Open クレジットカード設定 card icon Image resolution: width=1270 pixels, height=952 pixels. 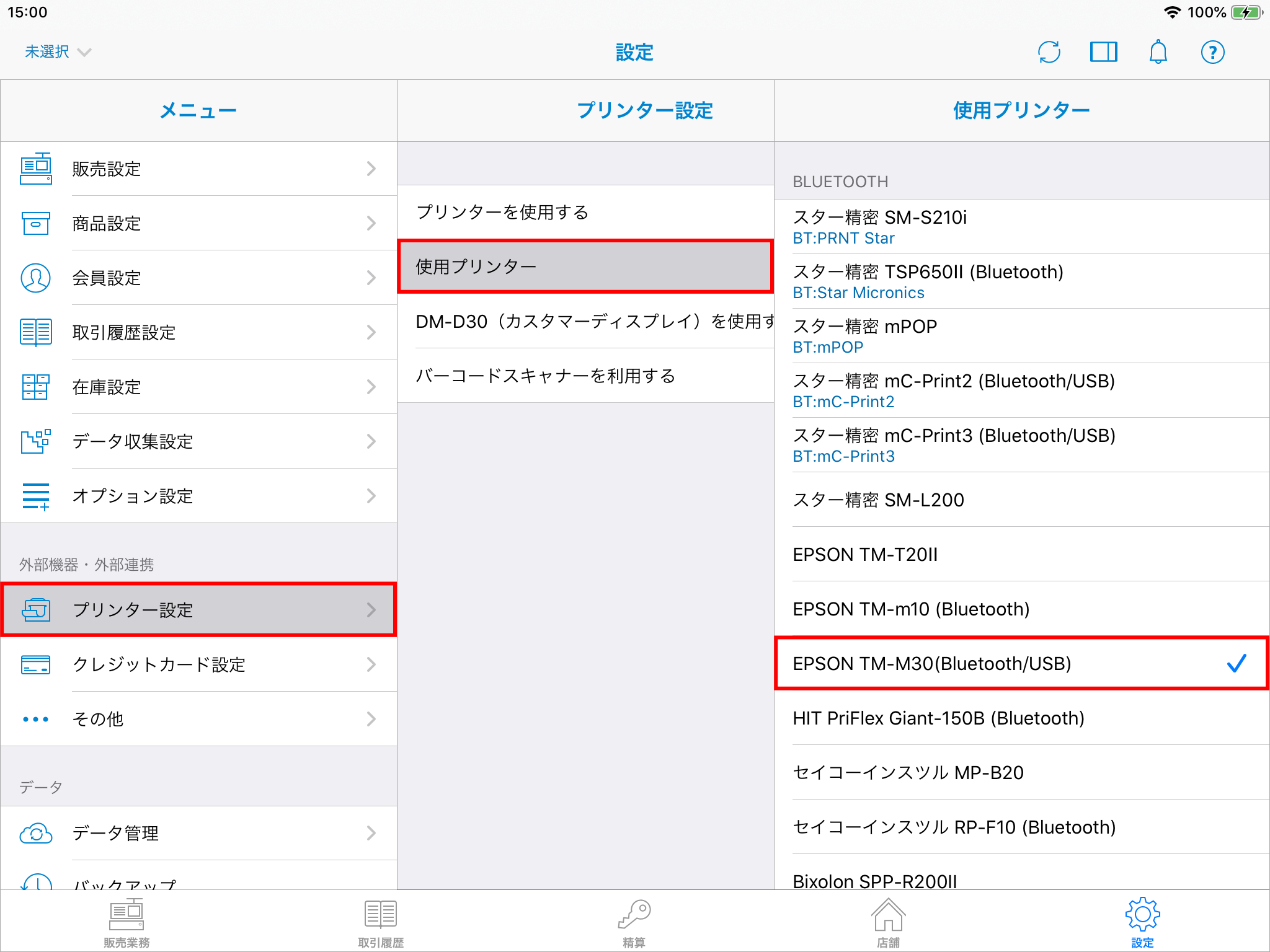tap(36, 664)
